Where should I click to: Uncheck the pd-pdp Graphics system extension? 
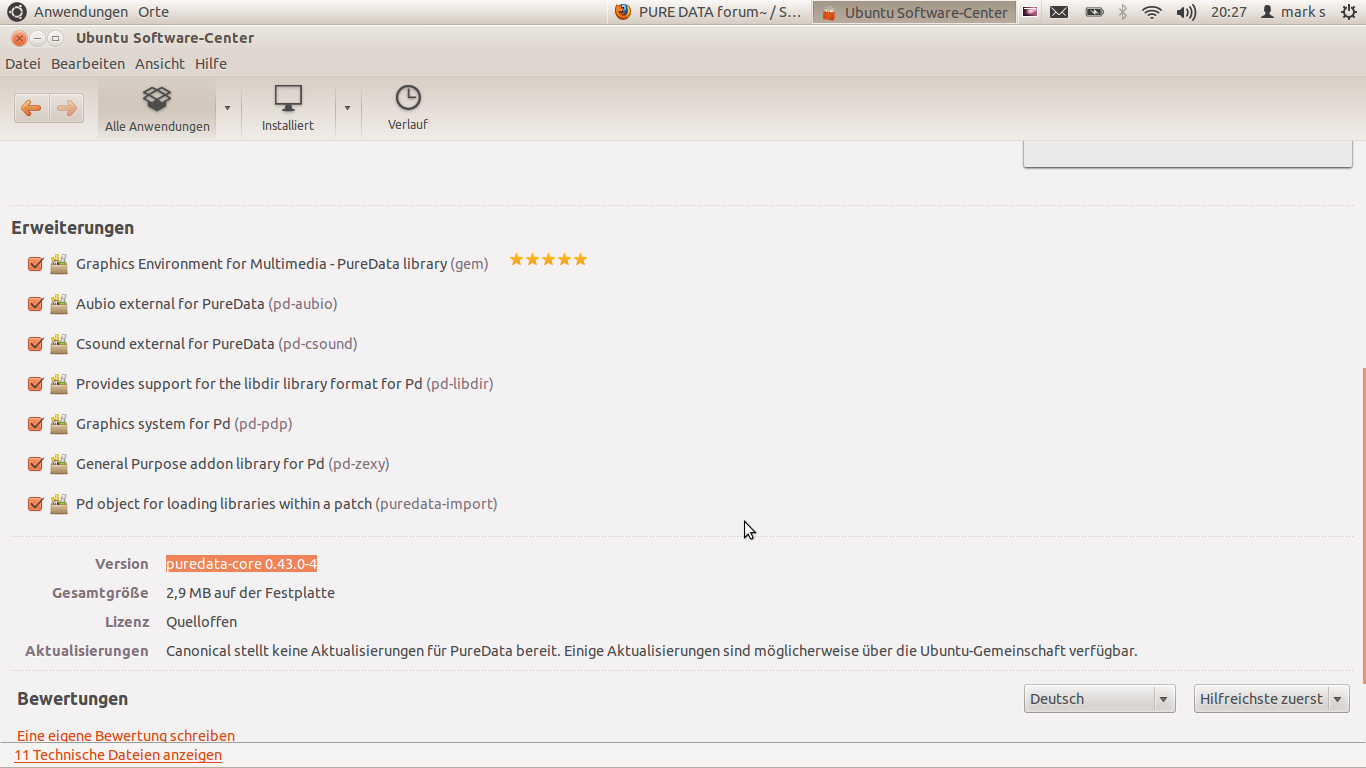point(35,424)
